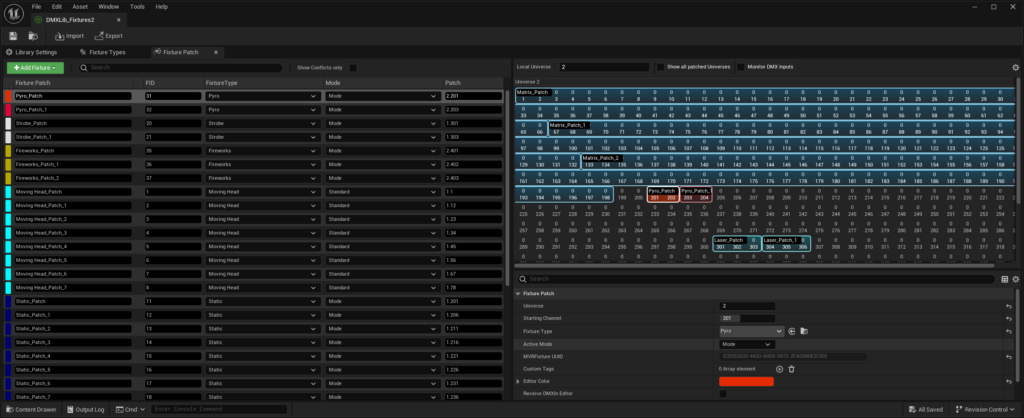Expand the Editor Color property row
Screen dimensions: 1024x418
(x=519, y=381)
